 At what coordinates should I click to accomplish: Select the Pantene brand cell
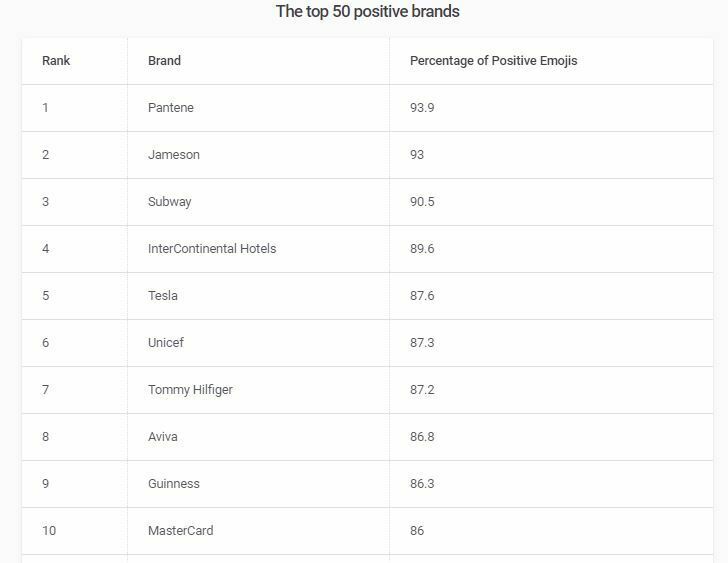[171, 108]
